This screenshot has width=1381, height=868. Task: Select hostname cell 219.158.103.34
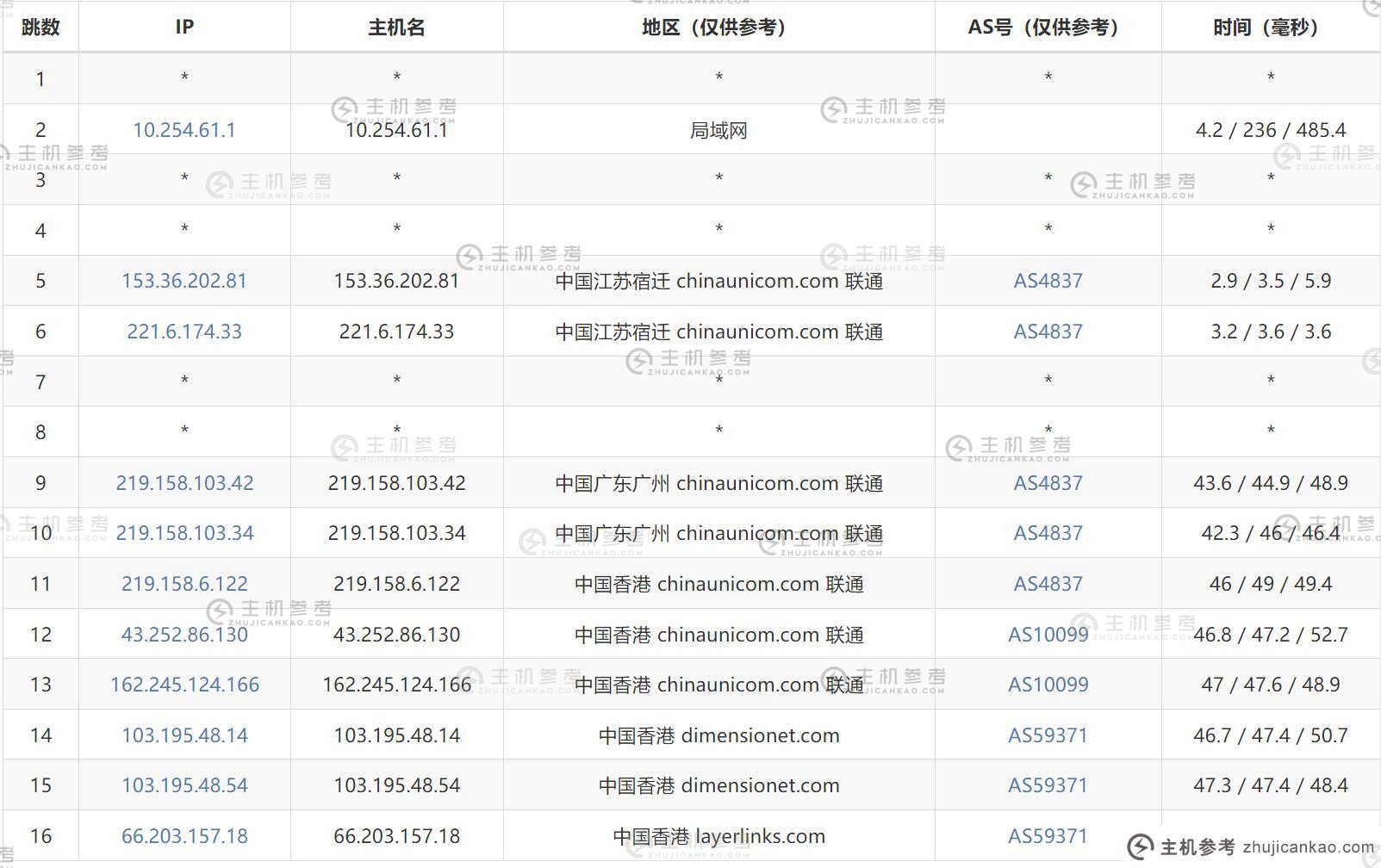click(x=396, y=533)
